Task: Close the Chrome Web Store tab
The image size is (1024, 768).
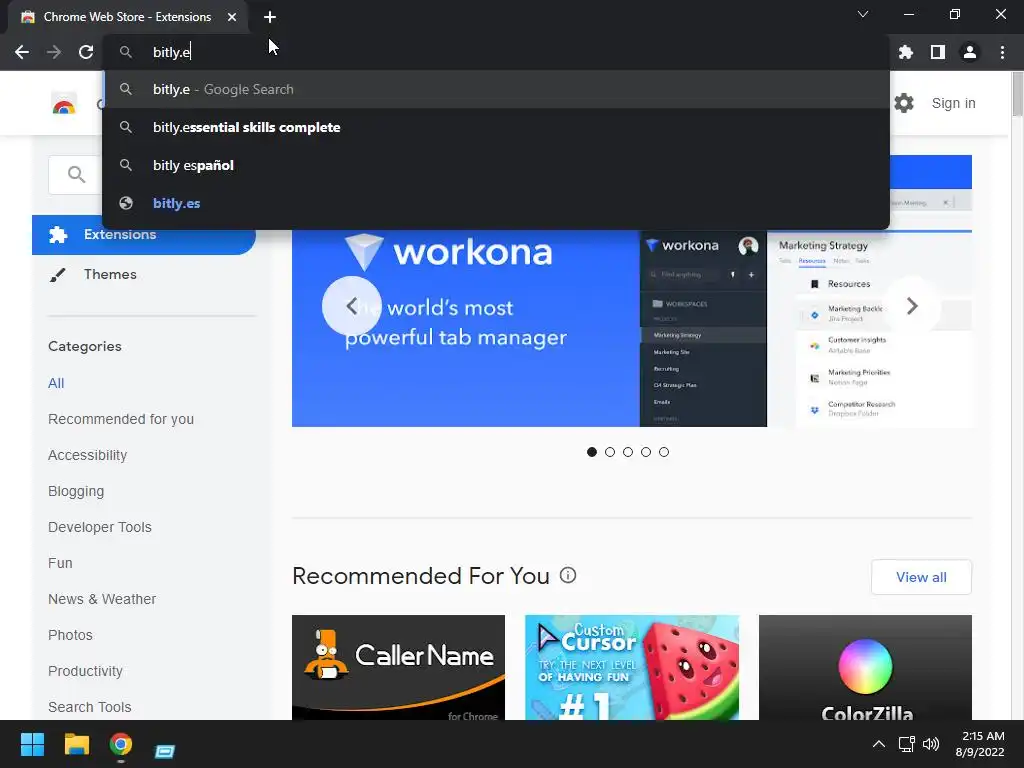Action: tap(232, 17)
